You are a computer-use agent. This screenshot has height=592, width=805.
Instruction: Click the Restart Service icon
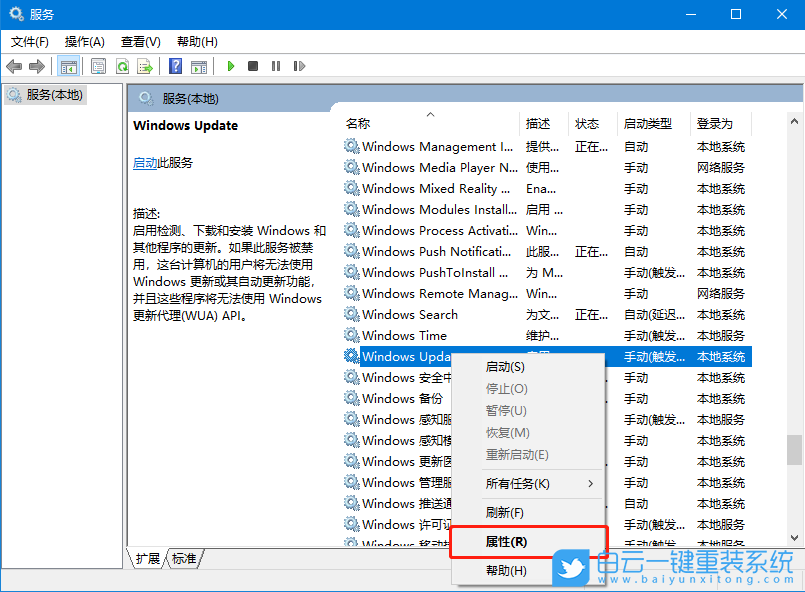[300, 66]
